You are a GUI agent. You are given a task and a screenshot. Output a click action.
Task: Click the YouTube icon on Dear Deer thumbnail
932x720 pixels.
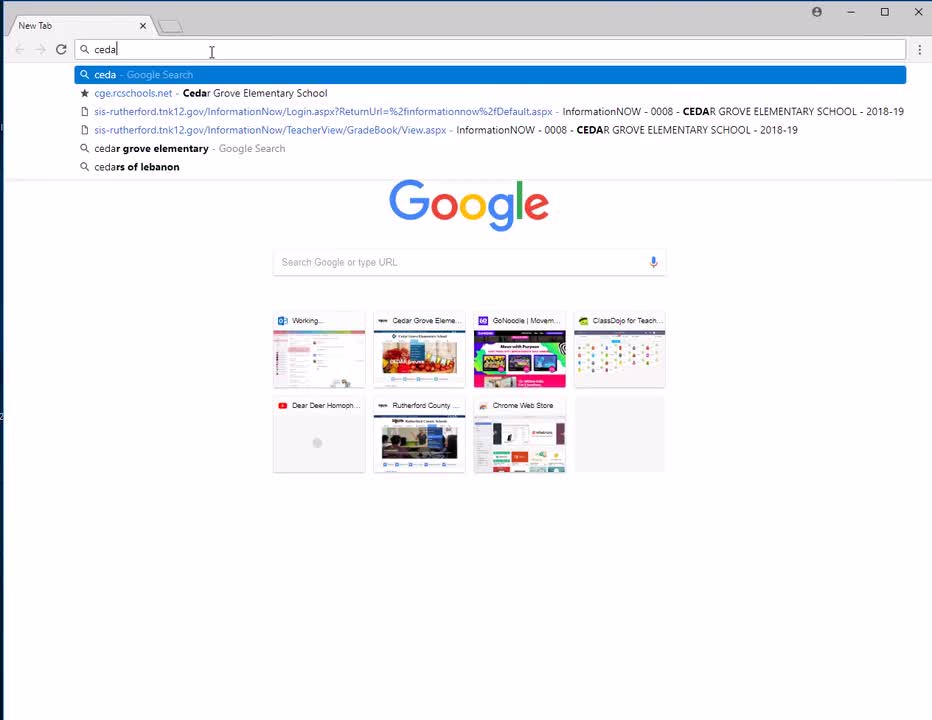[x=283, y=405]
